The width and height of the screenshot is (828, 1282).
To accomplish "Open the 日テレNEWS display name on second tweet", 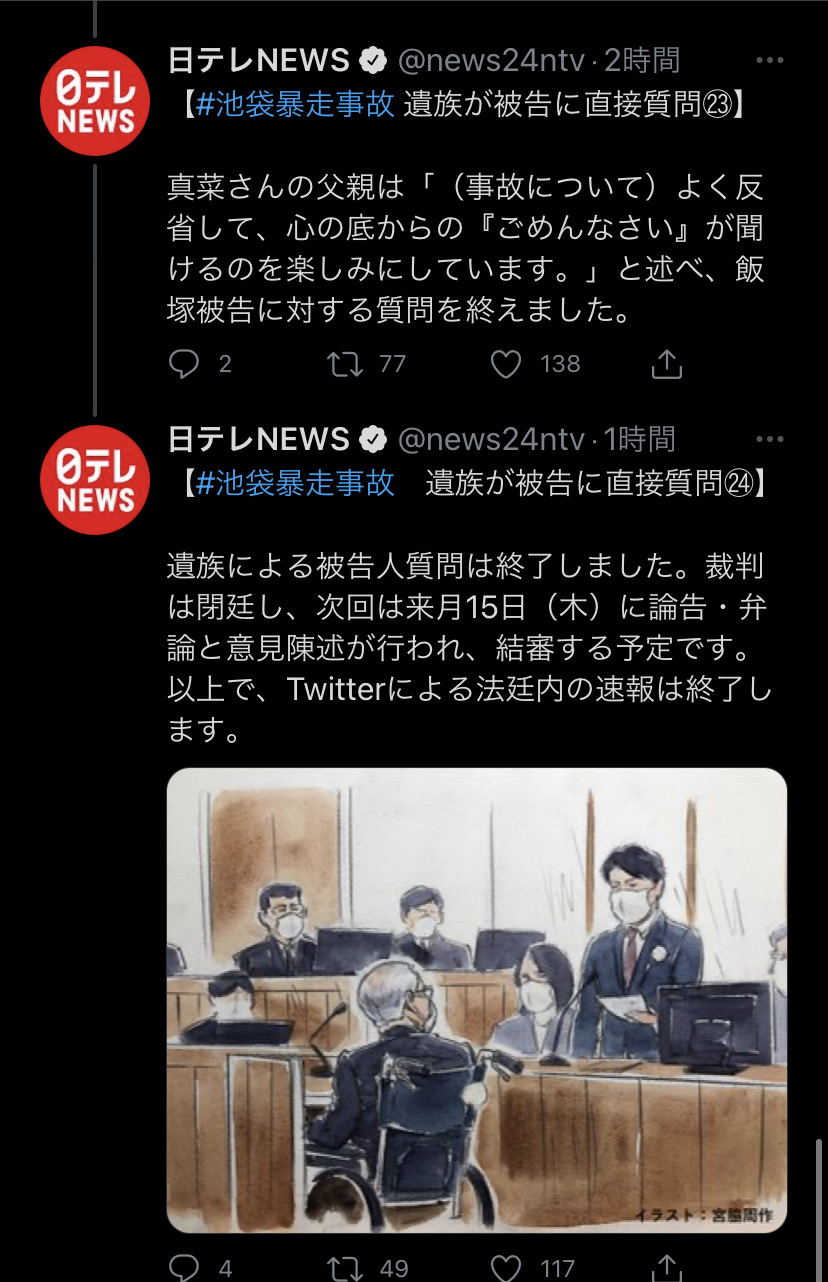I will 258,438.
